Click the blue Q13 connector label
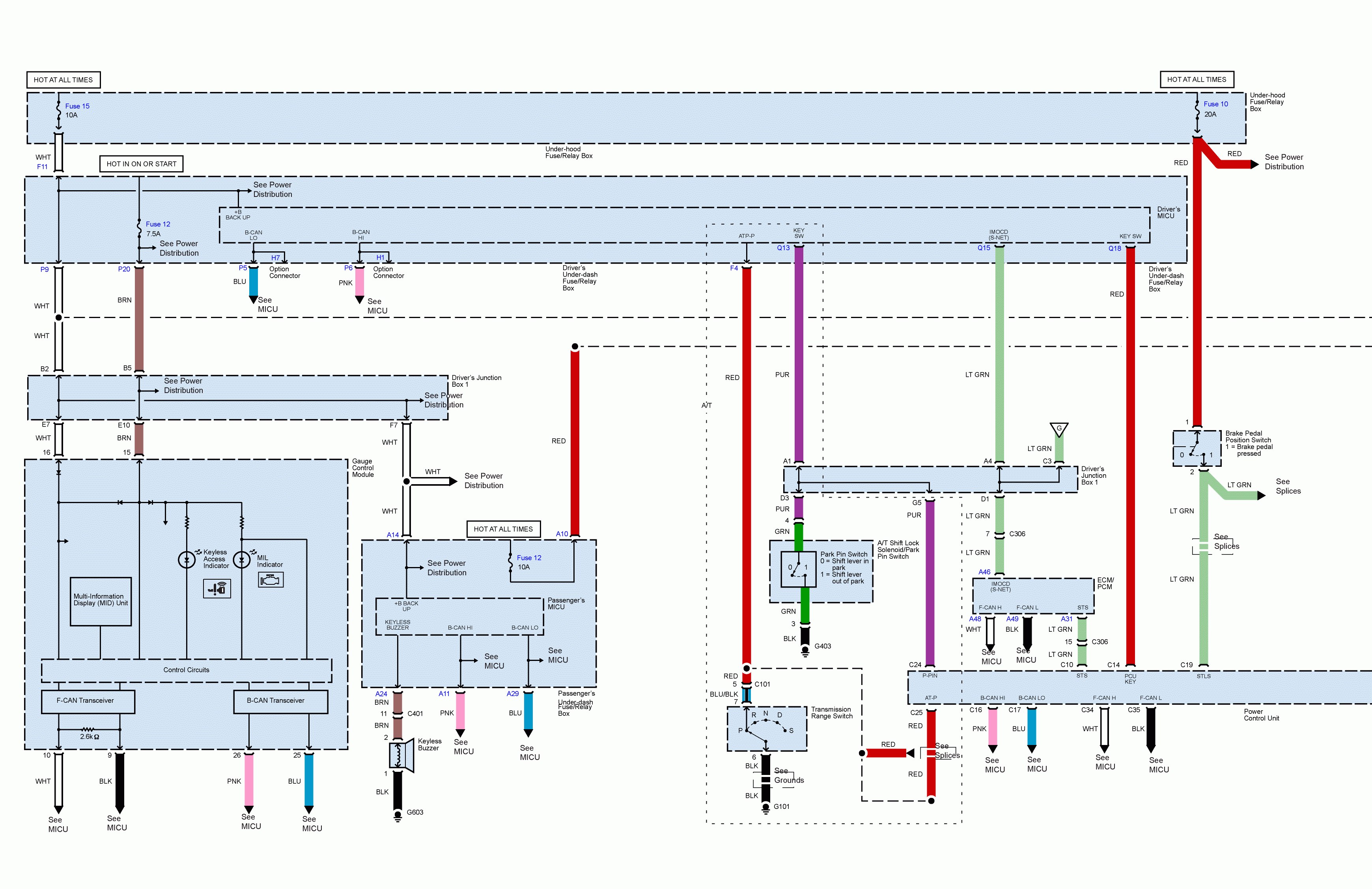Image resolution: width=1372 pixels, height=889 pixels. click(x=783, y=248)
